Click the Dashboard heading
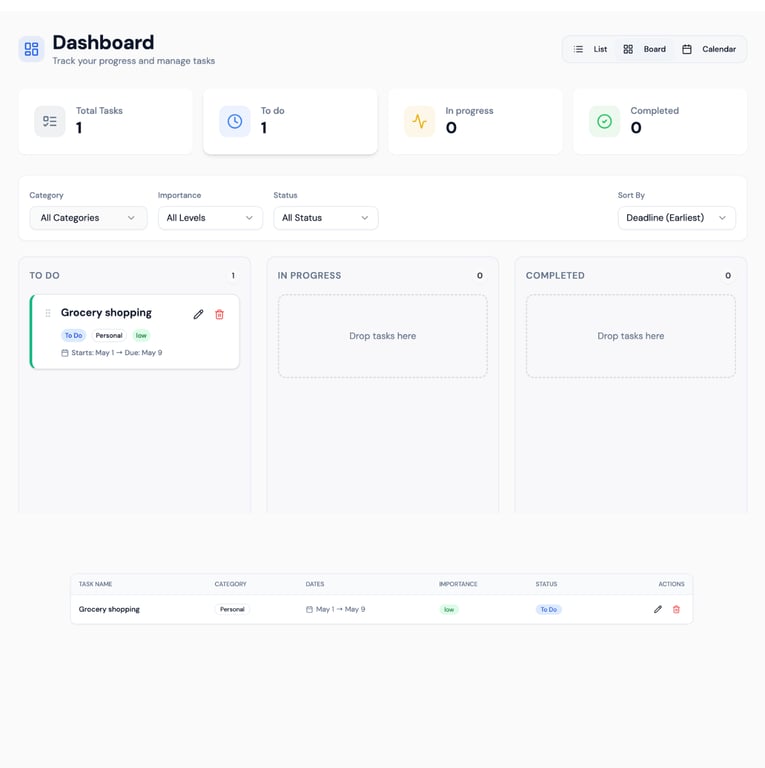Screen dimensions: 765x768 click(103, 43)
